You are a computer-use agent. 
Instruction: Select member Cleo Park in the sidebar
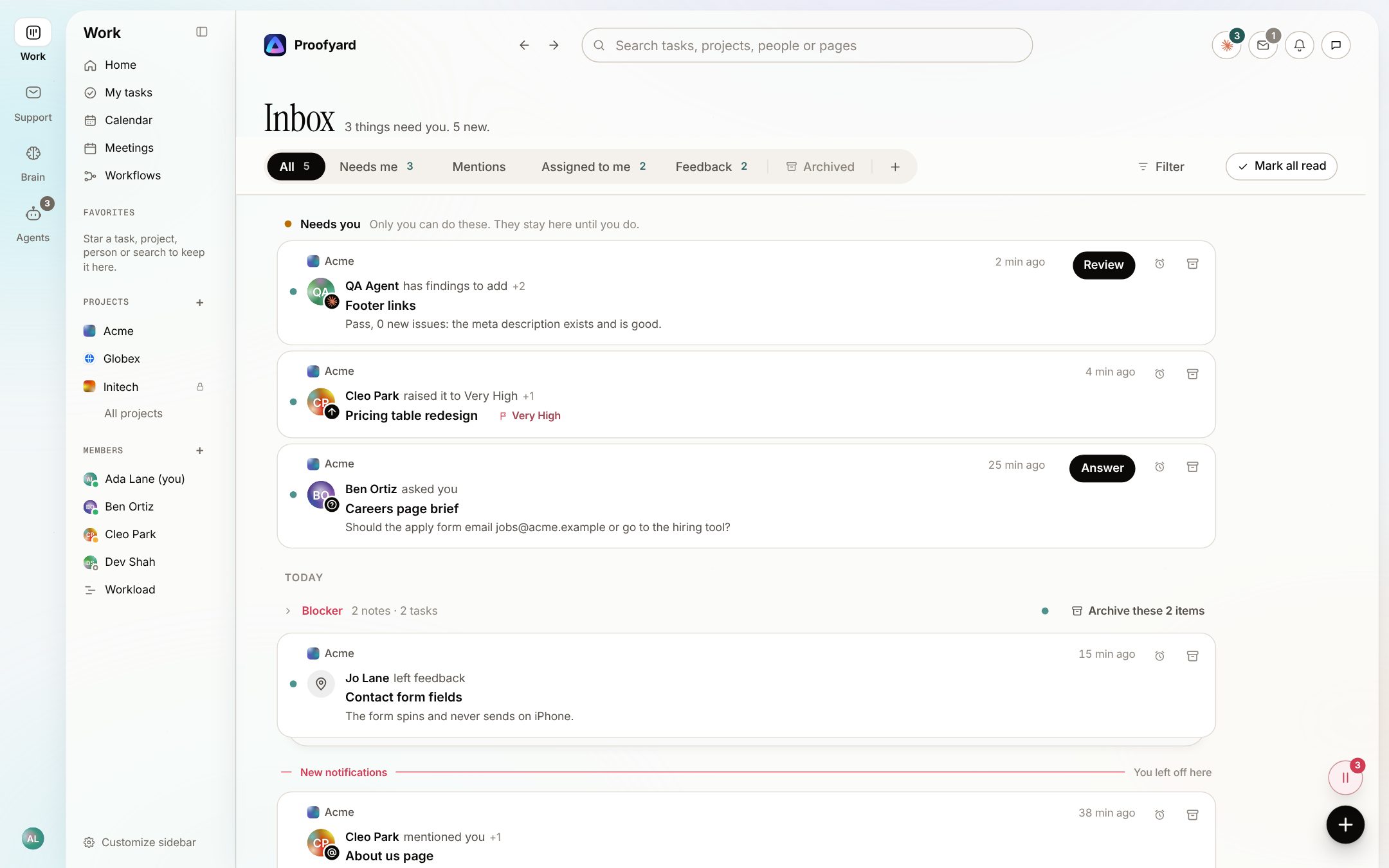147,534
